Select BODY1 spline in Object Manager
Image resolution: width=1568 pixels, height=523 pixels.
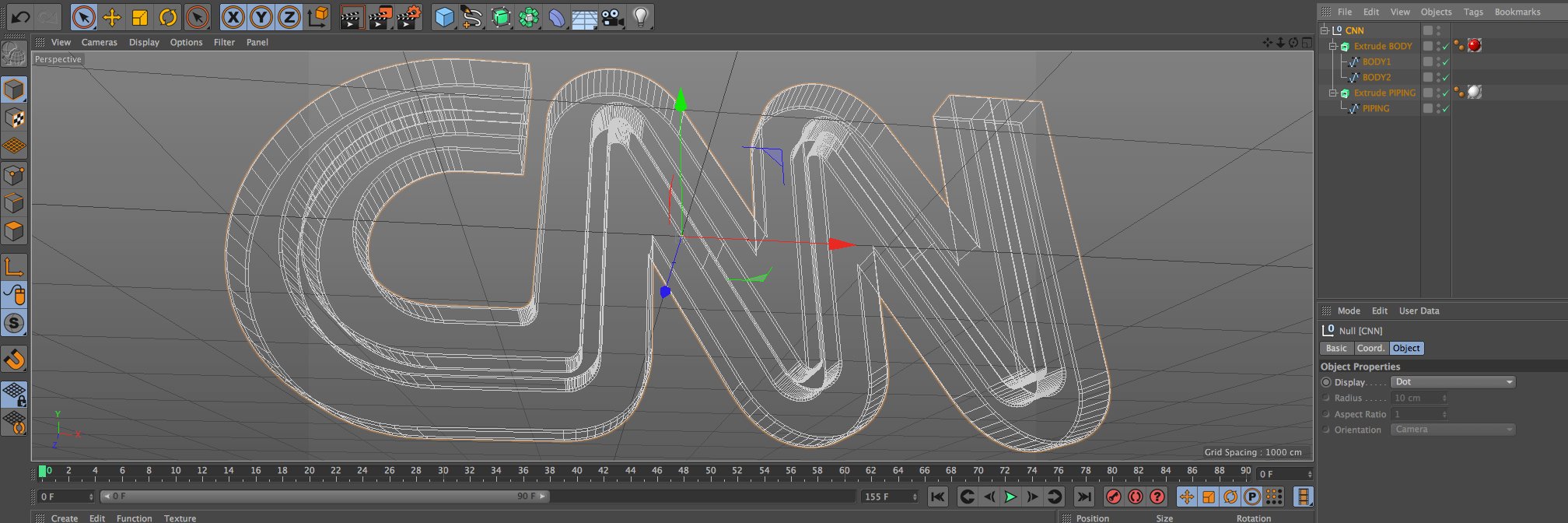[1376, 61]
